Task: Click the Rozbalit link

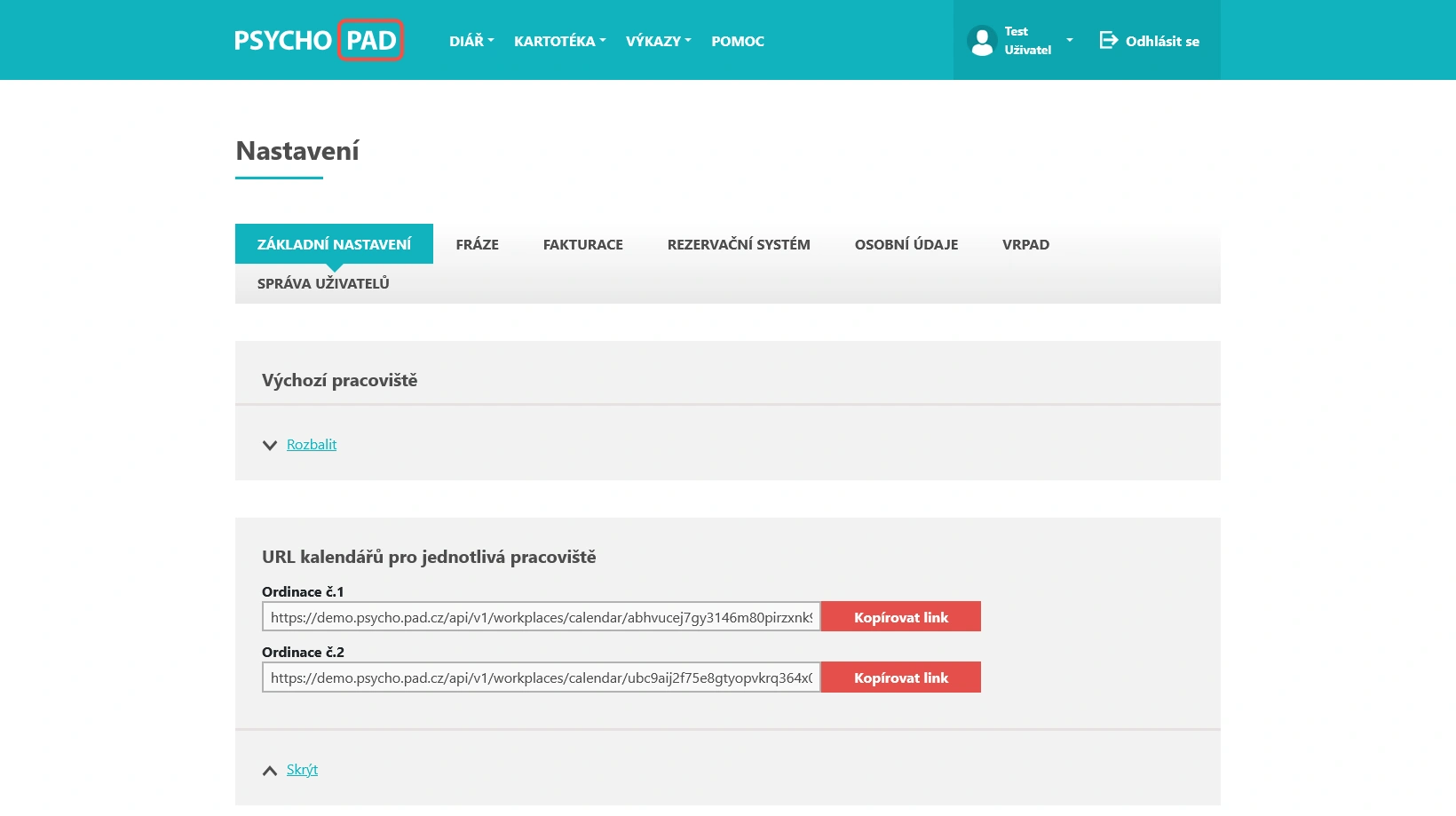Action: (312, 445)
